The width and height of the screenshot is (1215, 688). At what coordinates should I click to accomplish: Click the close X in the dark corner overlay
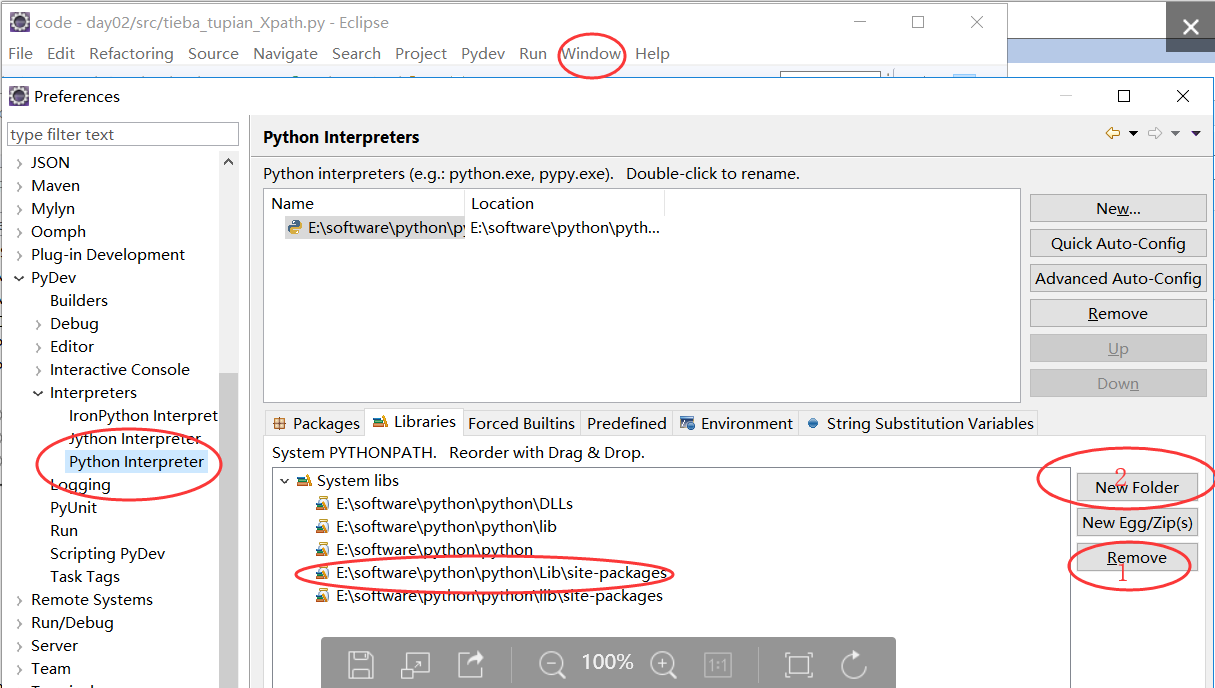tap(1190, 28)
